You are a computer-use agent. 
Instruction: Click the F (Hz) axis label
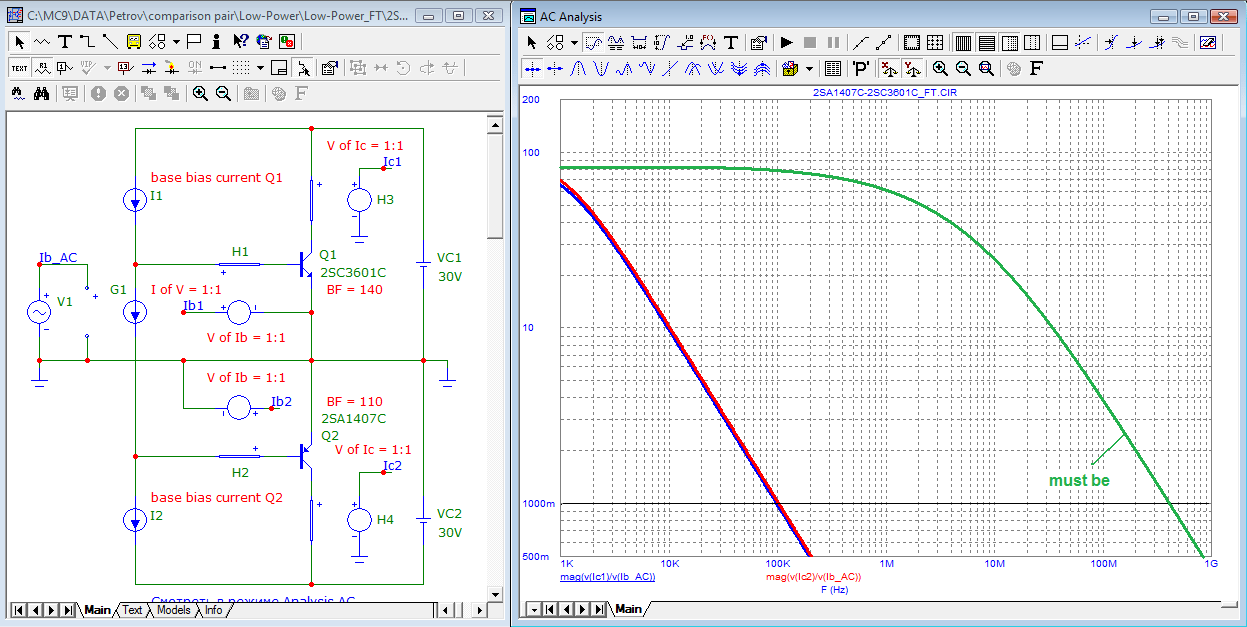(x=836, y=590)
